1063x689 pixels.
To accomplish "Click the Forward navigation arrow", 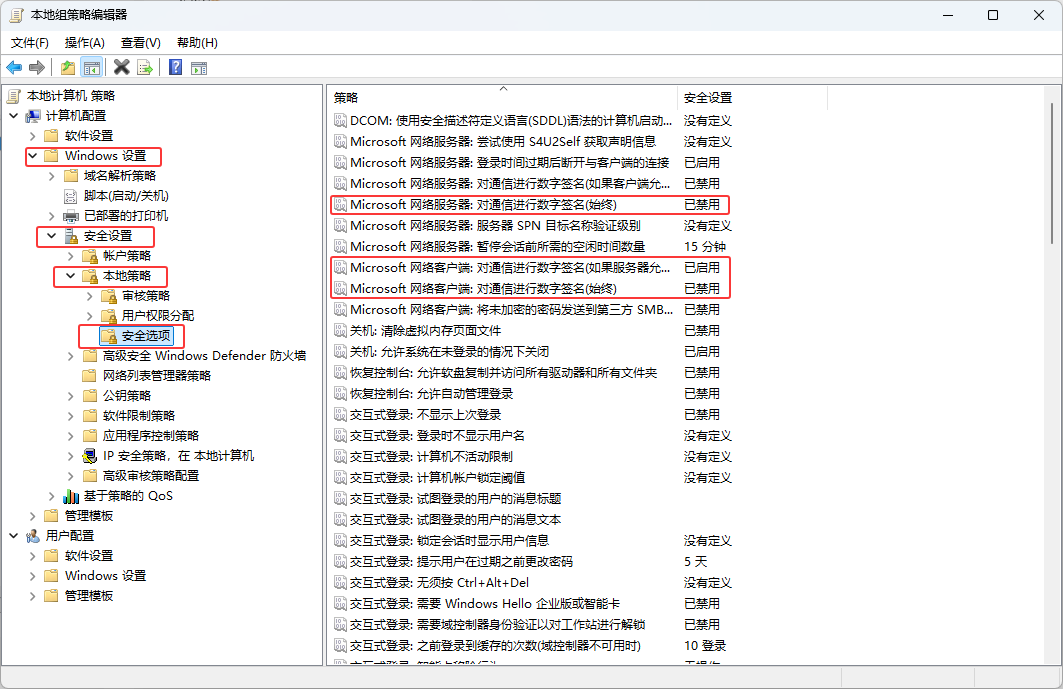I will (37, 67).
